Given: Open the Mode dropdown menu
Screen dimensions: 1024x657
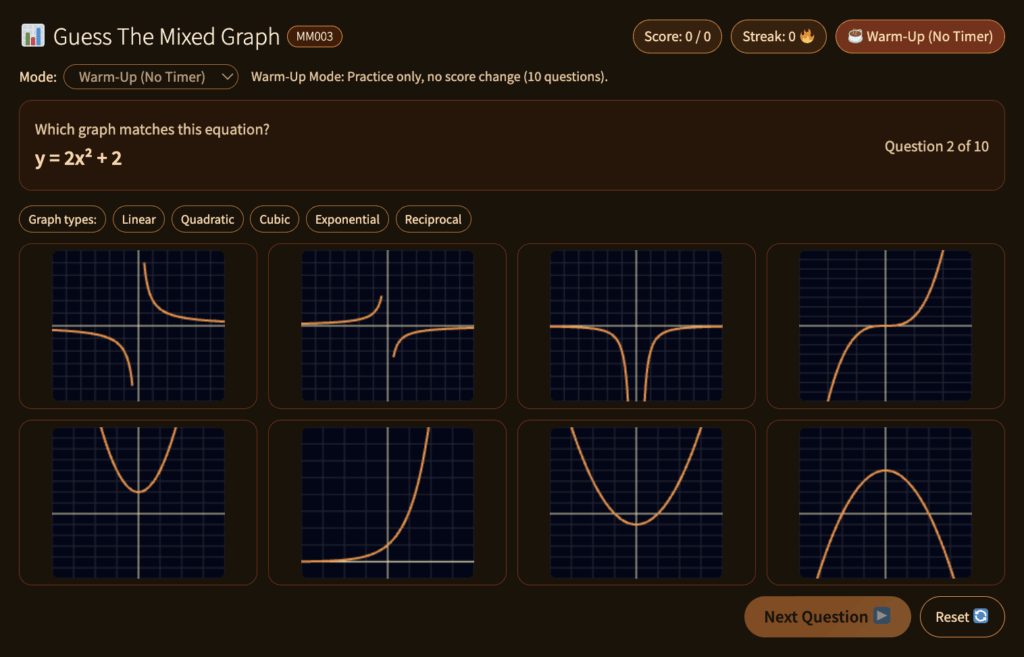Looking at the screenshot, I should click(x=151, y=77).
